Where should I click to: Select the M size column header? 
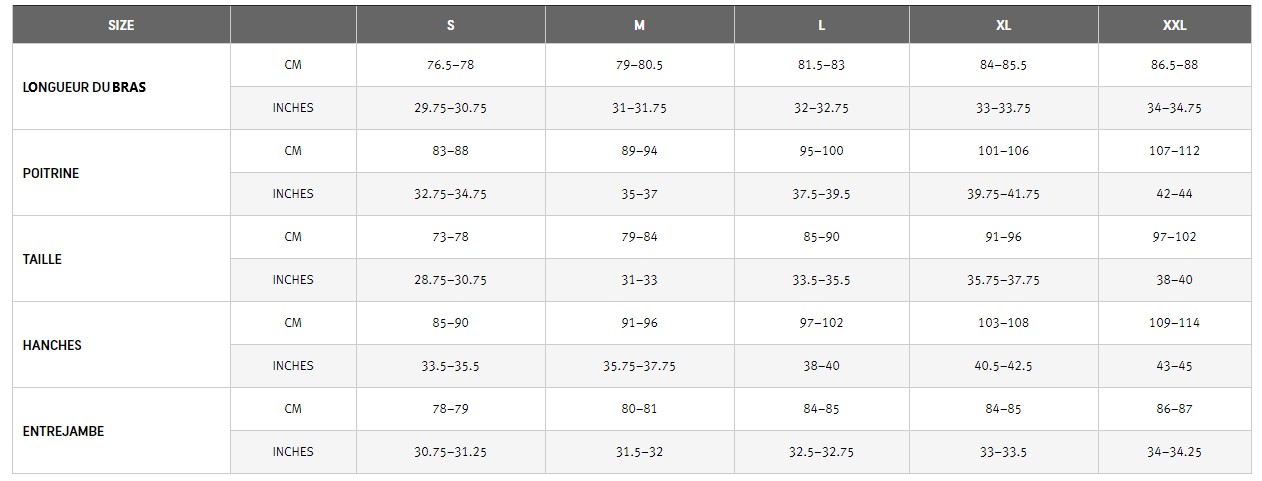coord(639,26)
